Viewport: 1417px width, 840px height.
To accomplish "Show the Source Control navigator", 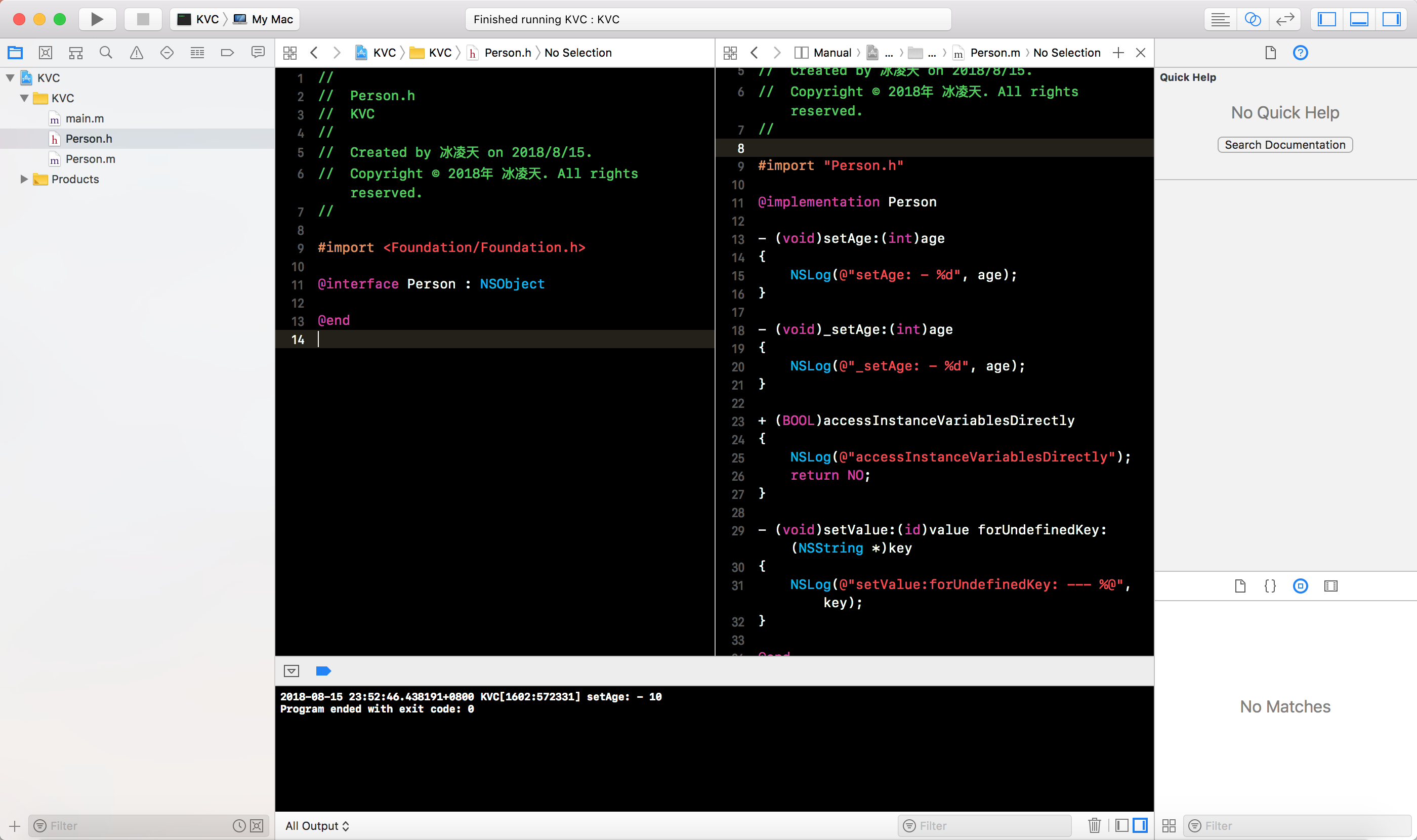I will (45, 53).
